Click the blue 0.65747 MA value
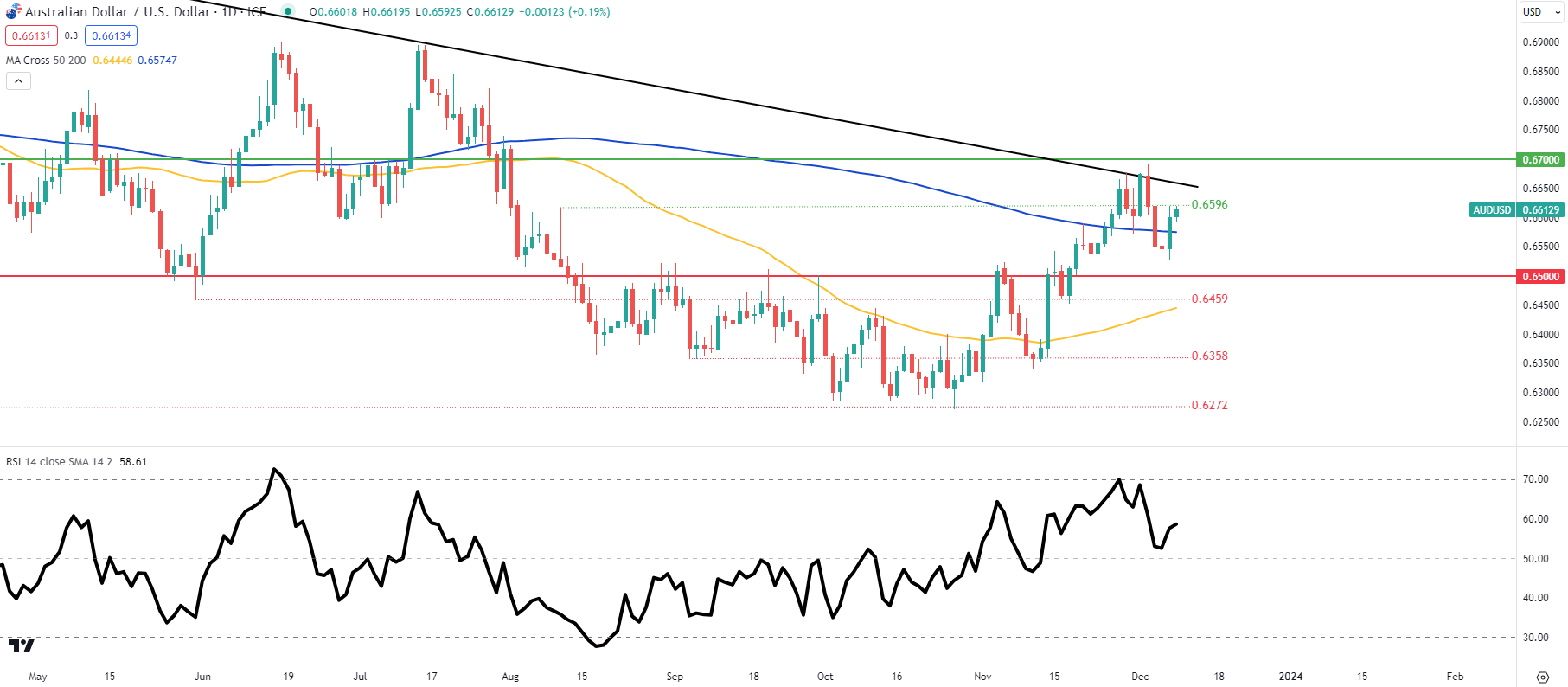The height and width of the screenshot is (687, 1568). click(x=157, y=60)
